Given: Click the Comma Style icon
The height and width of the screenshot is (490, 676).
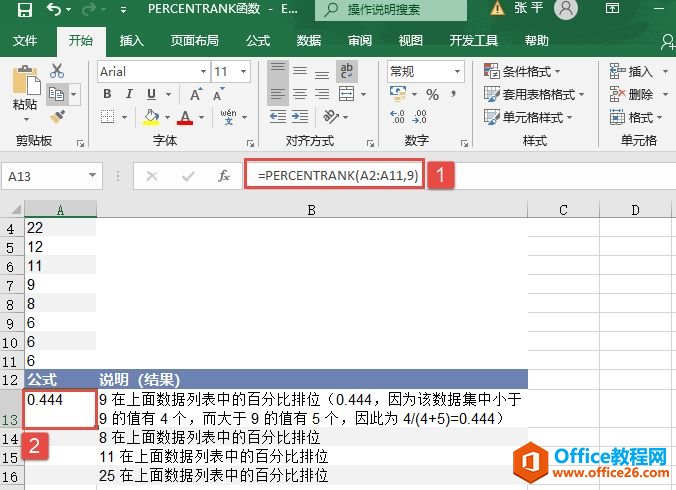Looking at the screenshot, I should click(x=453, y=94).
